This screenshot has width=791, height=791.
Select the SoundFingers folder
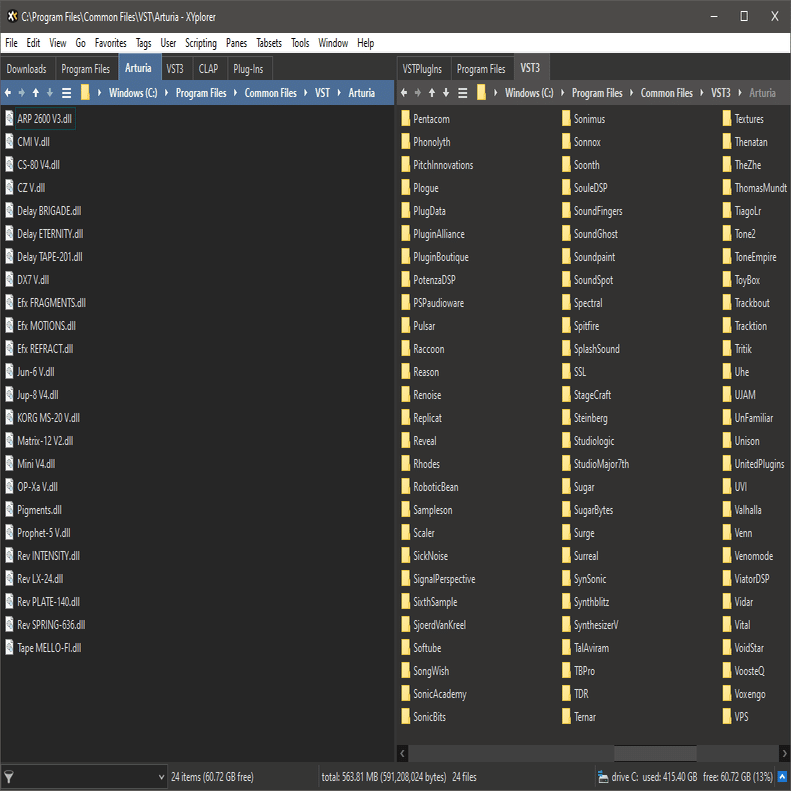coord(598,211)
